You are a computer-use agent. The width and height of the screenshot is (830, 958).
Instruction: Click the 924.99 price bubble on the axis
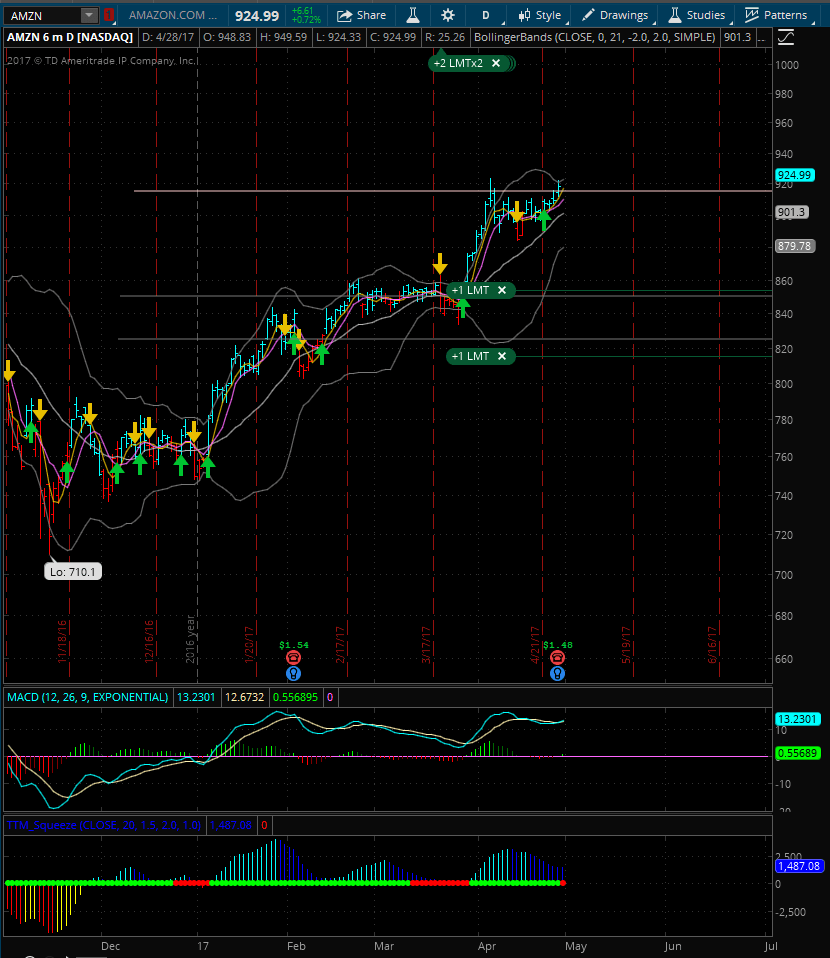pyautogui.click(x=795, y=175)
